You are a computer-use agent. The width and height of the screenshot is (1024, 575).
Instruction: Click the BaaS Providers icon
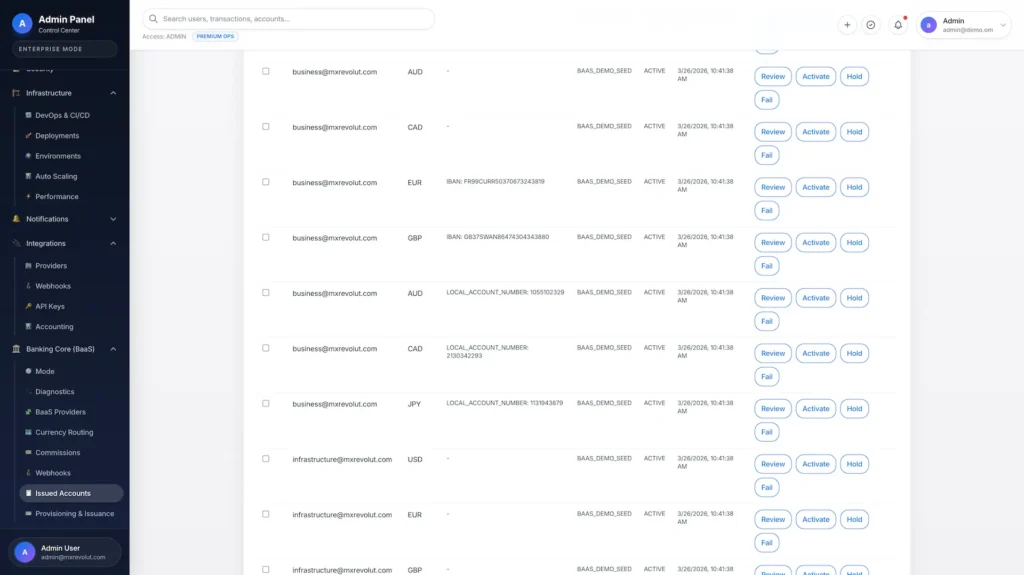click(28, 412)
